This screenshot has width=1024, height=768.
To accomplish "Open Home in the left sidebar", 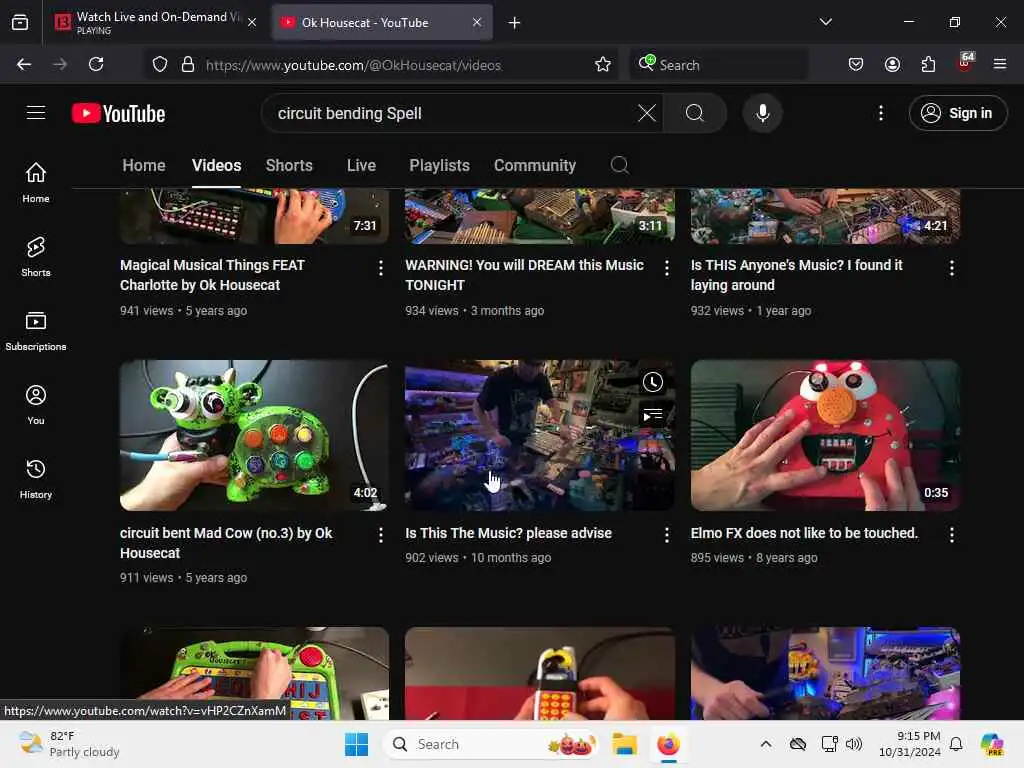I will click(x=36, y=182).
